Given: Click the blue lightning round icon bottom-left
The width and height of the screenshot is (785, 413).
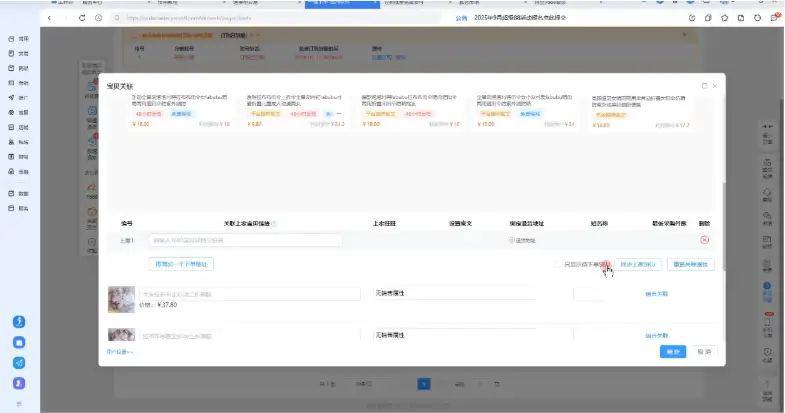Looking at the screenshot, I should click(x=19, y=322).
